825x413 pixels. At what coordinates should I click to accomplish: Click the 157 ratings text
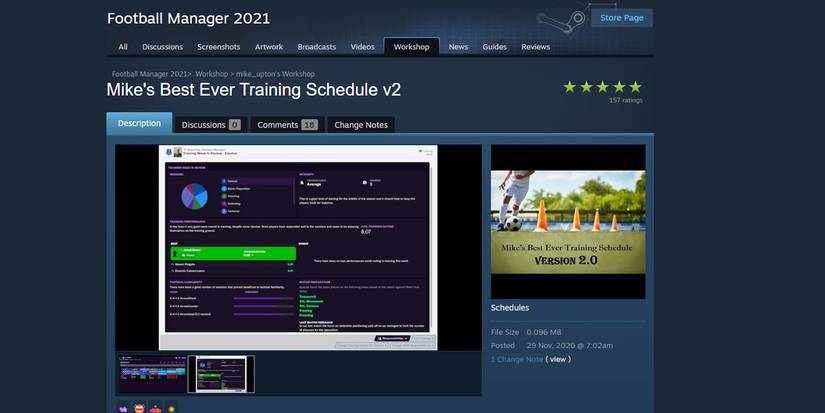click(626, 100)
